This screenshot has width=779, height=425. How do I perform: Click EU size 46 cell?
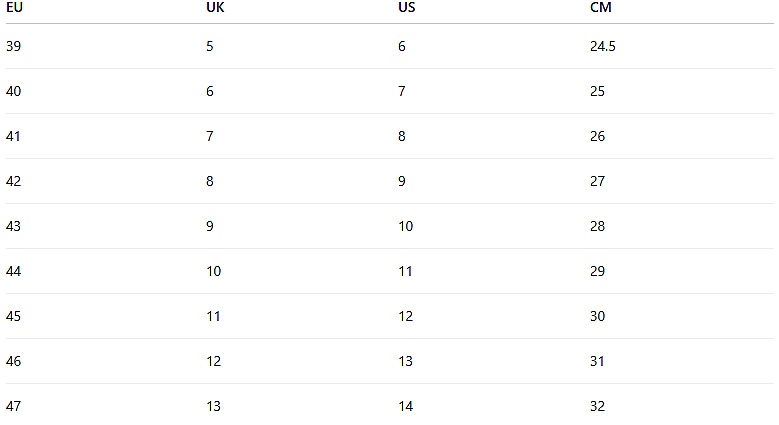click(x=13, y=361)
